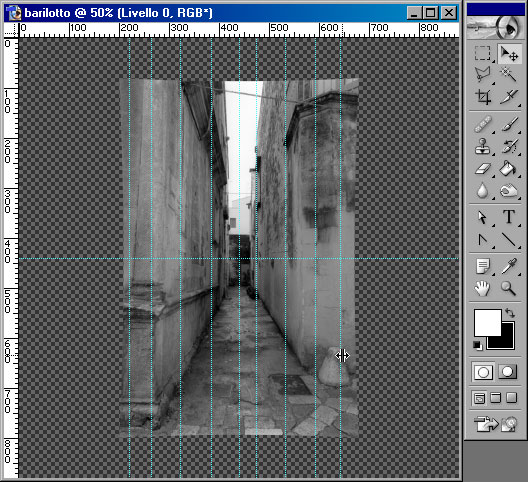Select the Paint Bucket tool
Image resolution: width=528 pixels, height=482 pixels.
[x=509, y=168]
